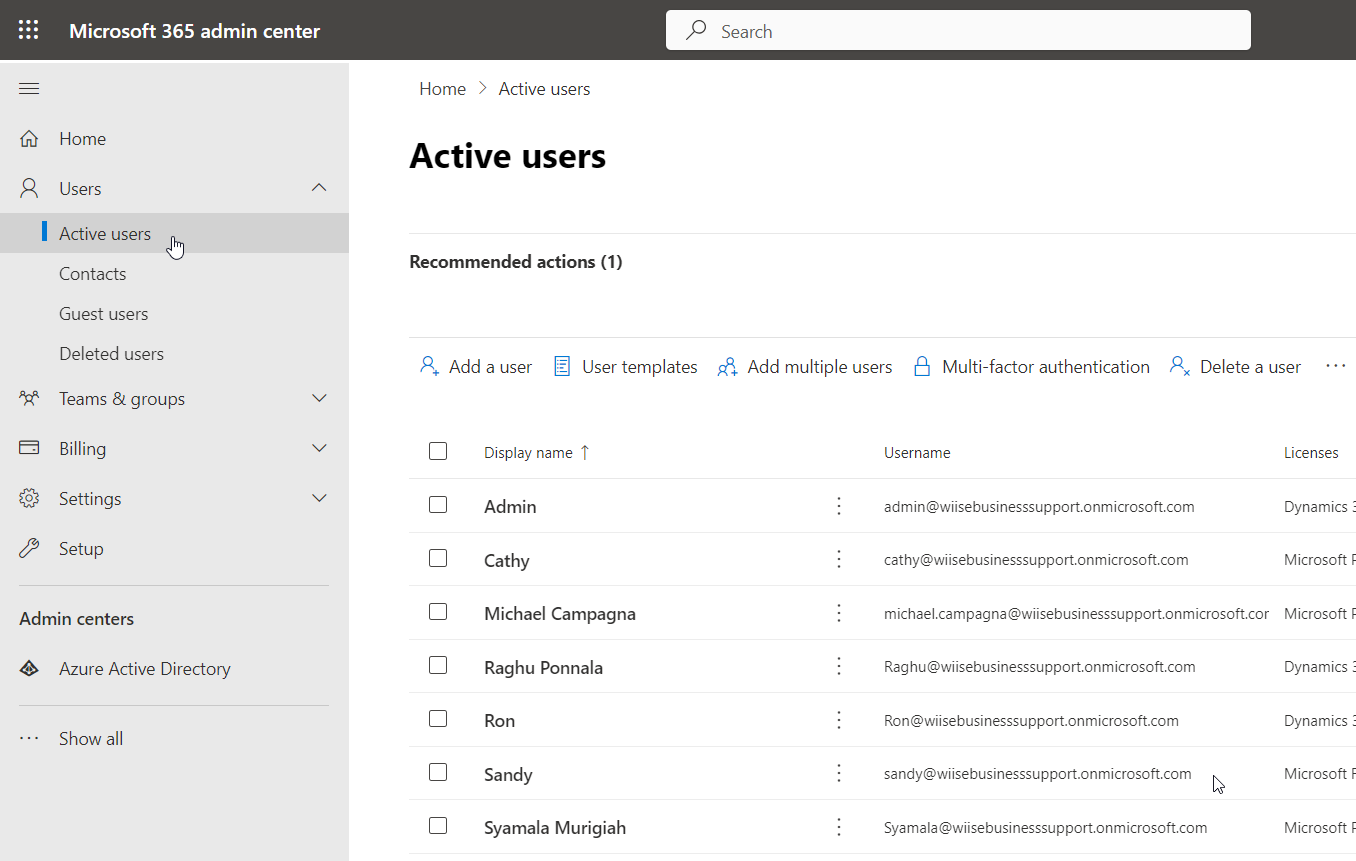Open Sandy display name
The height and width of the screenshot is (861, 1356).
coord(508,775)
